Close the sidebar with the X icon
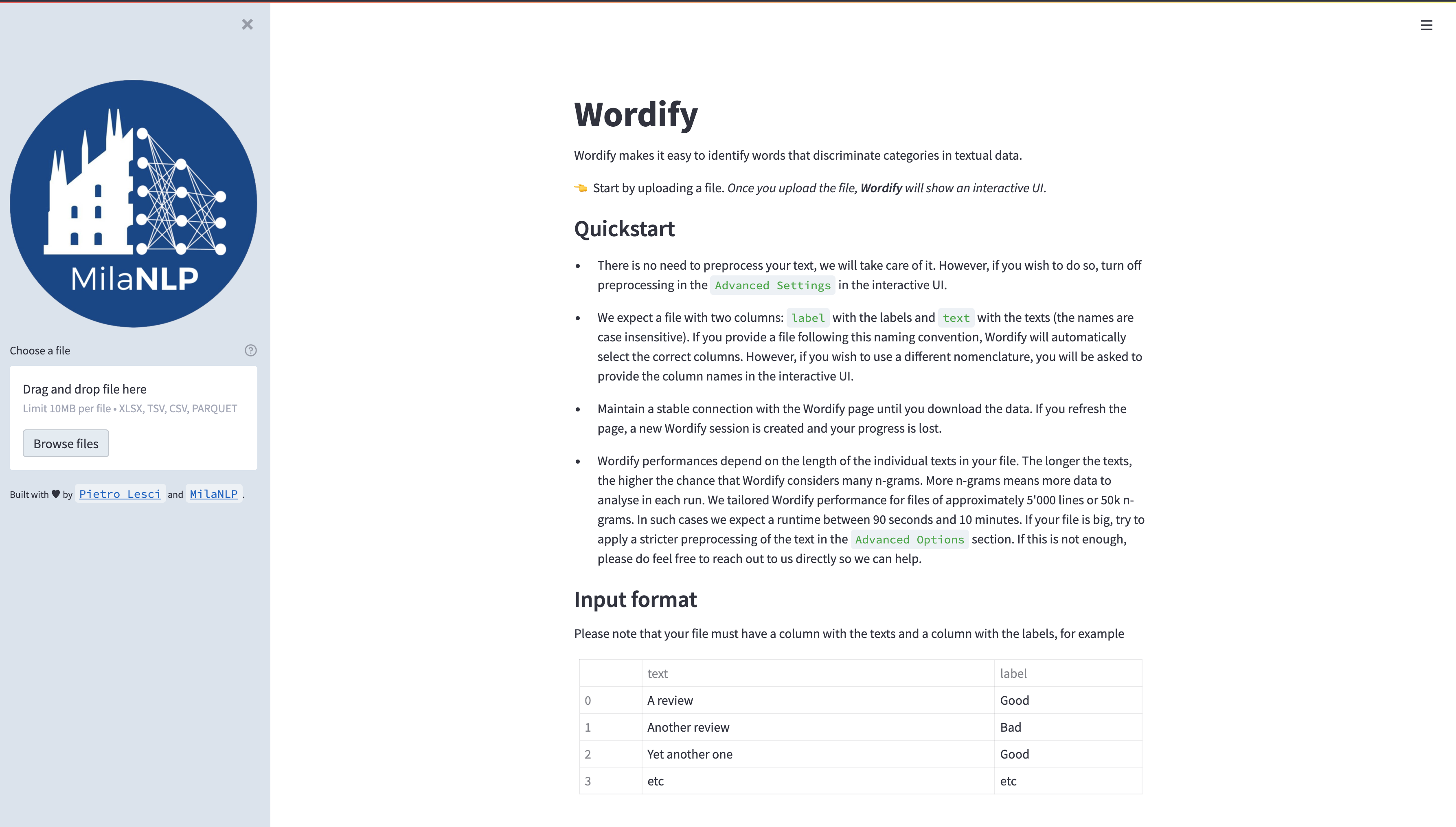This screenshot has height=827, width=1456. click(x=247, y=24)
